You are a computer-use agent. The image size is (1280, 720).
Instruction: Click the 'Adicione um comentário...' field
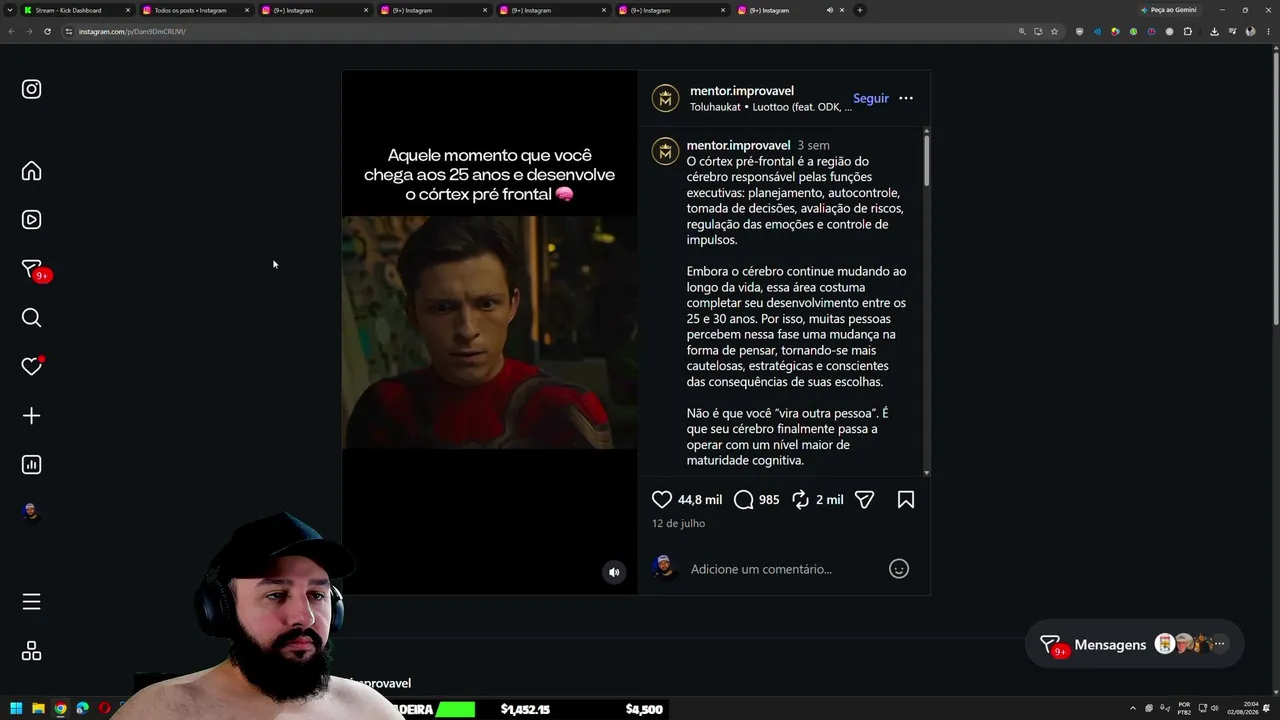click(x=761, y=569)
